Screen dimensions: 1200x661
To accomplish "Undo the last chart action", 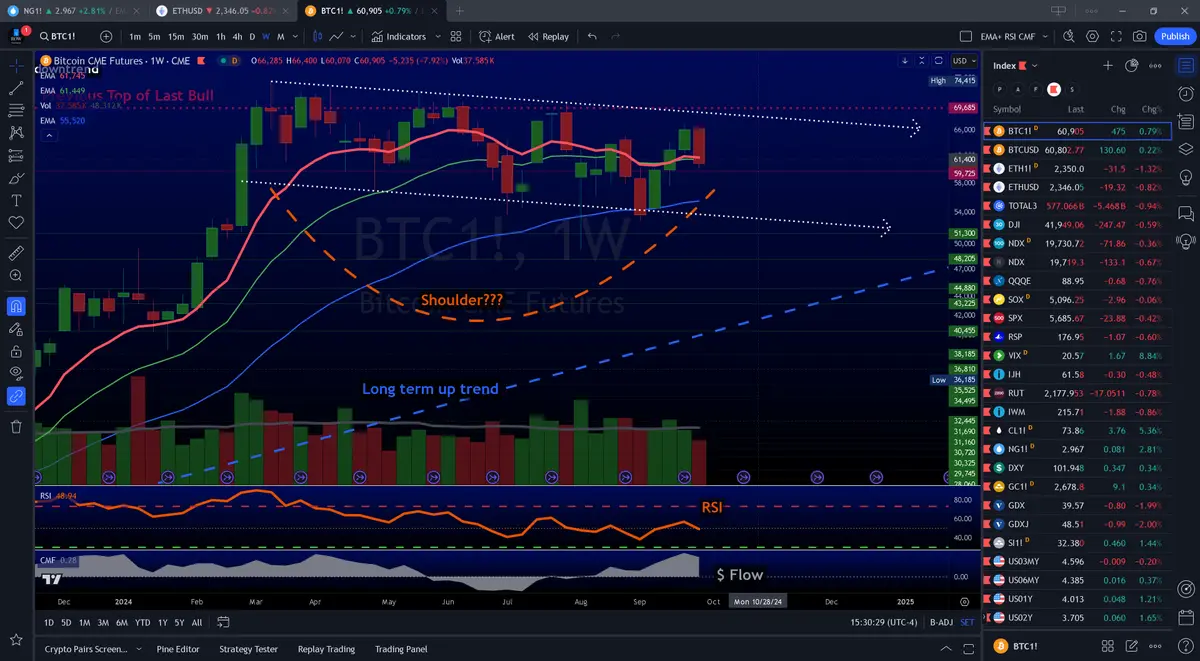I will [x=592, y=36].
